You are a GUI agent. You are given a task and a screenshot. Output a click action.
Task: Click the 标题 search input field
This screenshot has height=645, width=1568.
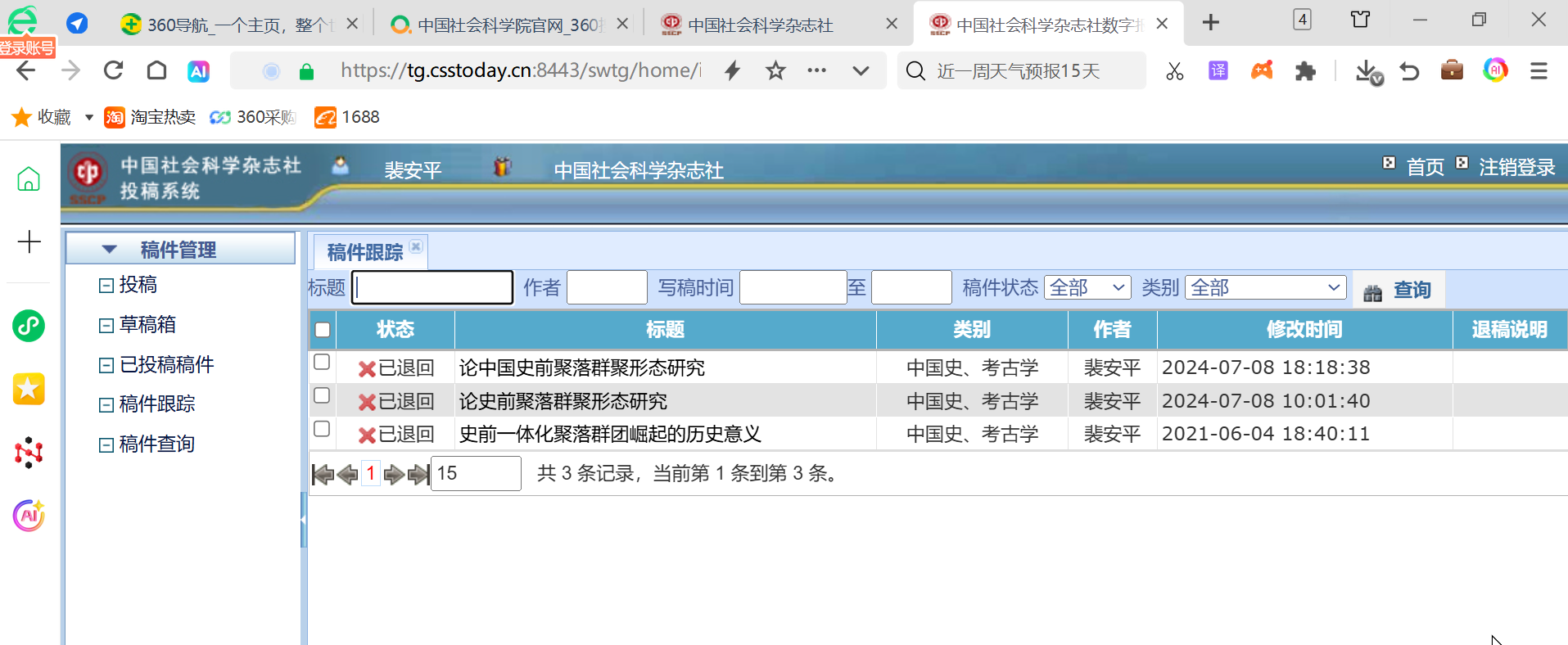[432, 288]
